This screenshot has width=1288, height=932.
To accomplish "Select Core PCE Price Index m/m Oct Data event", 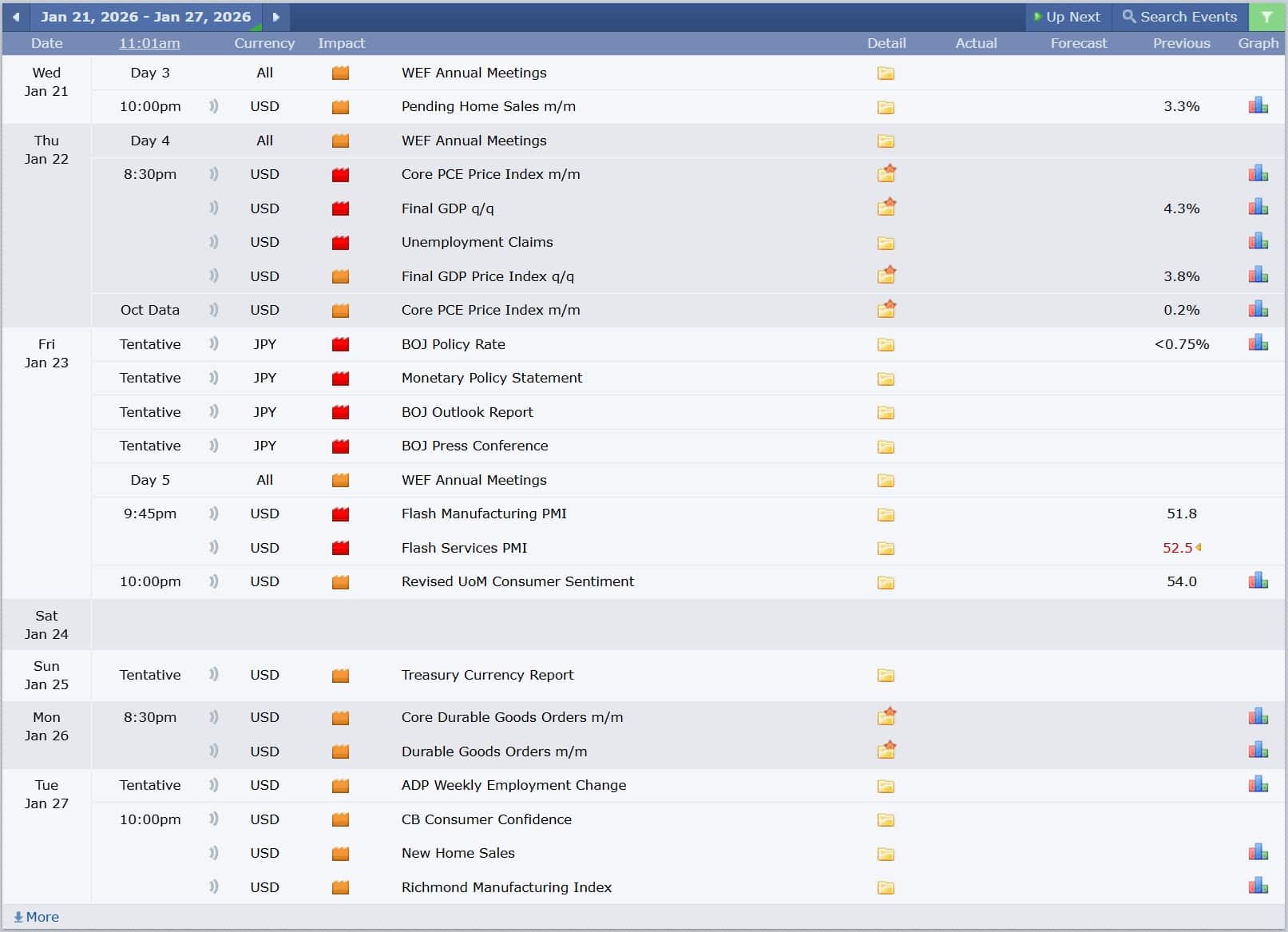I will (x=490, y=310).
